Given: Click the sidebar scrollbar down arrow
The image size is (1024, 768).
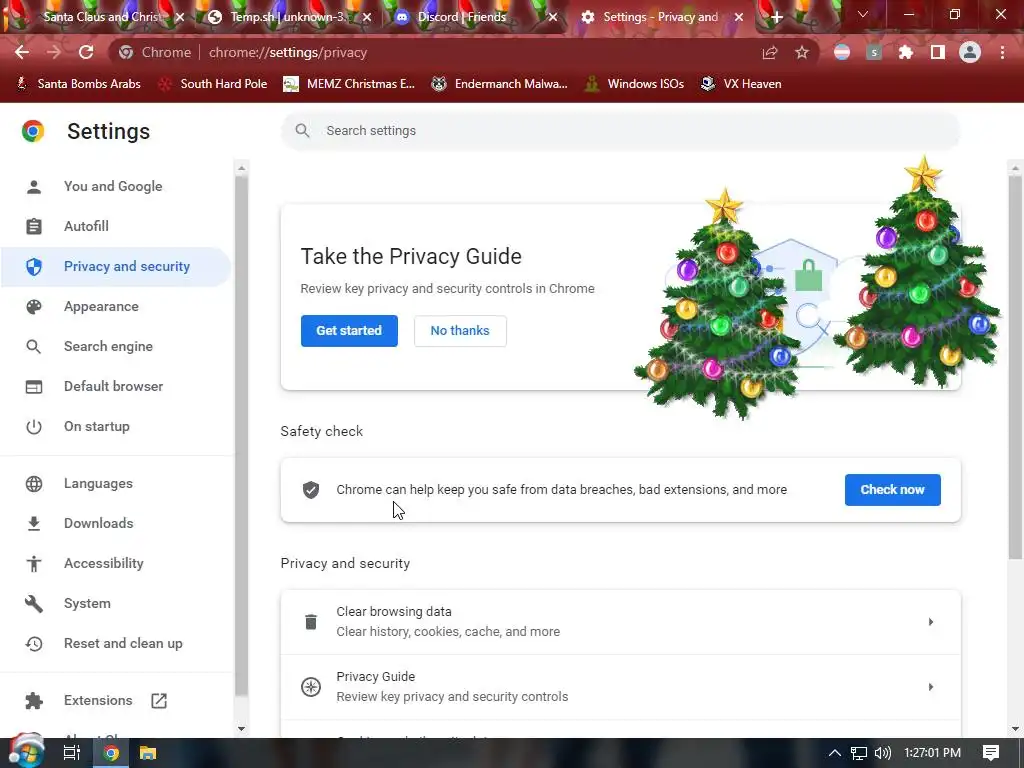Looking at the screenshot, I should click(242, 729).
